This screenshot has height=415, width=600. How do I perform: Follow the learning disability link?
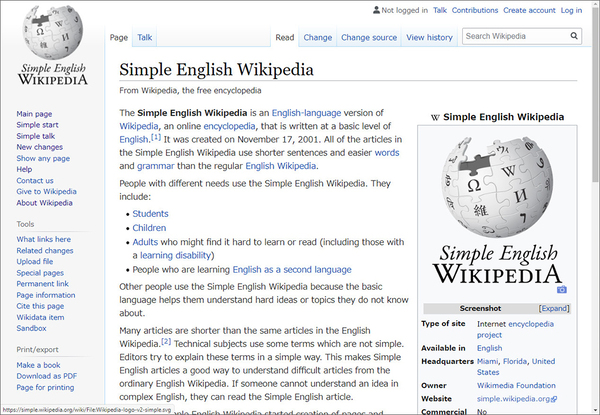click(x=175, y=256)
